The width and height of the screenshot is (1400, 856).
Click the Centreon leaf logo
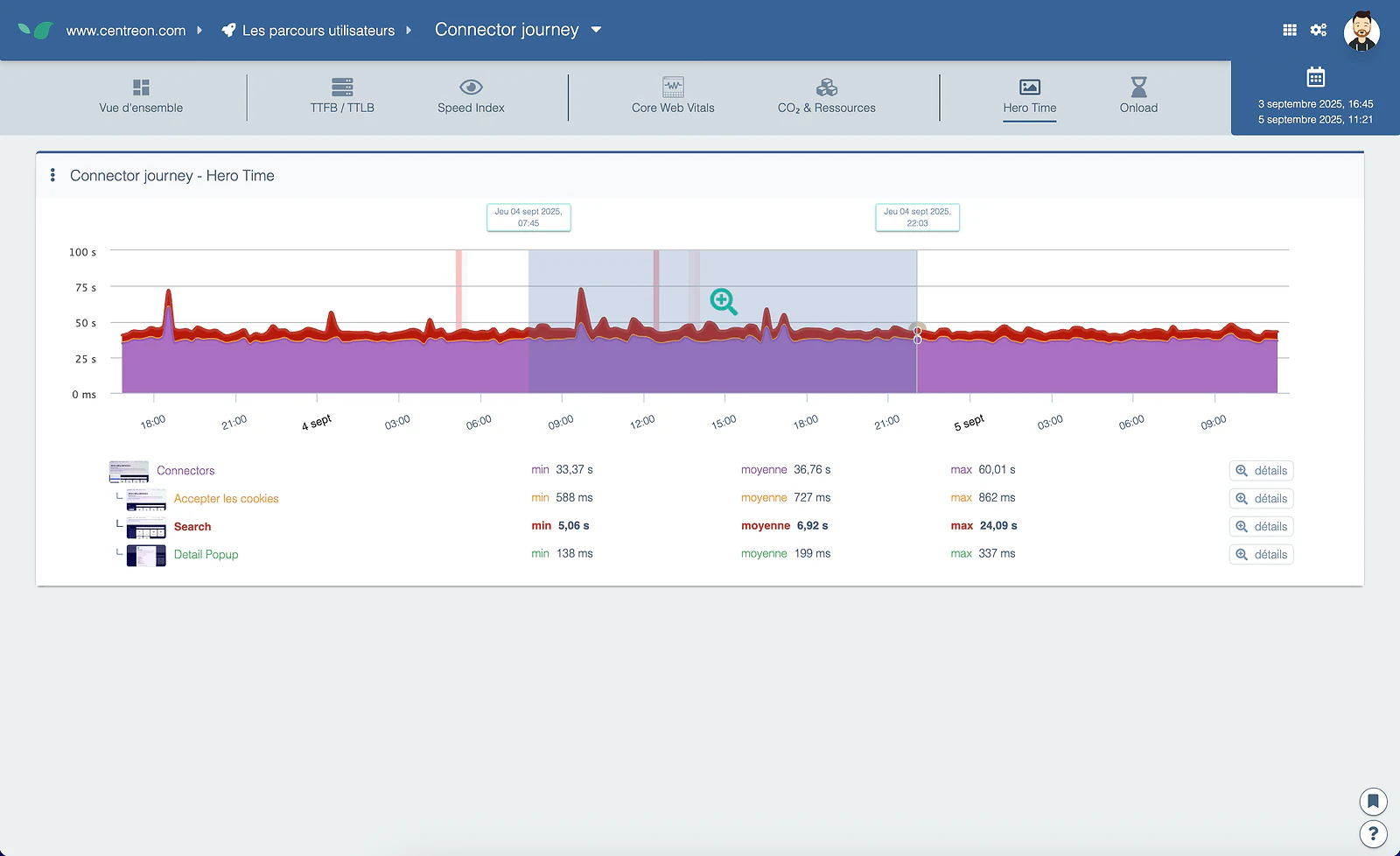pyautogui.click(x=36, y=31)
